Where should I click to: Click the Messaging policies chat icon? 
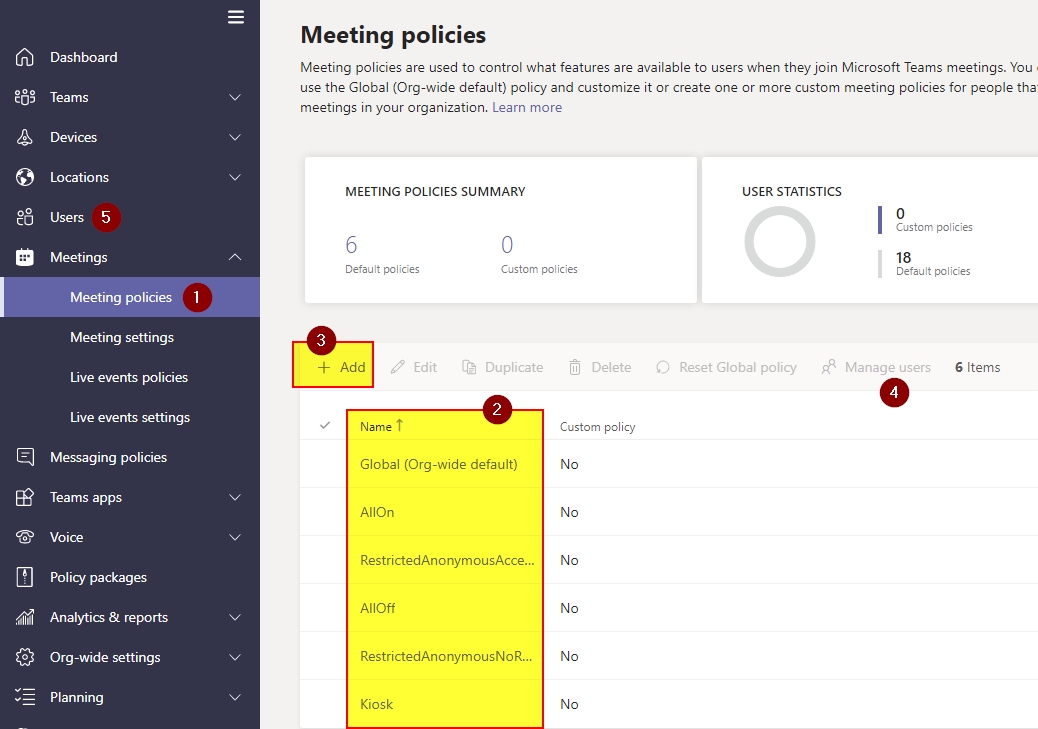25,457
